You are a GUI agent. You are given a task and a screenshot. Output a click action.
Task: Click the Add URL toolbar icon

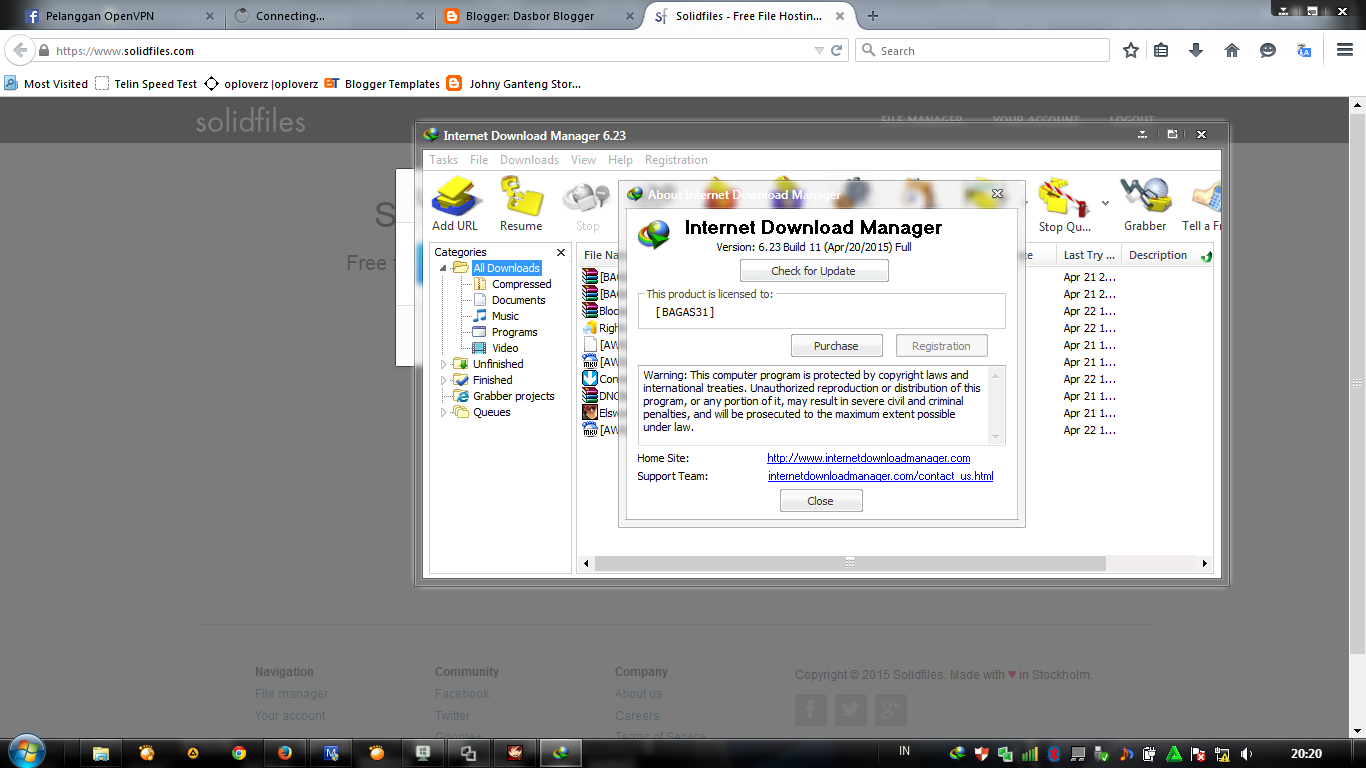coord(456,204)
